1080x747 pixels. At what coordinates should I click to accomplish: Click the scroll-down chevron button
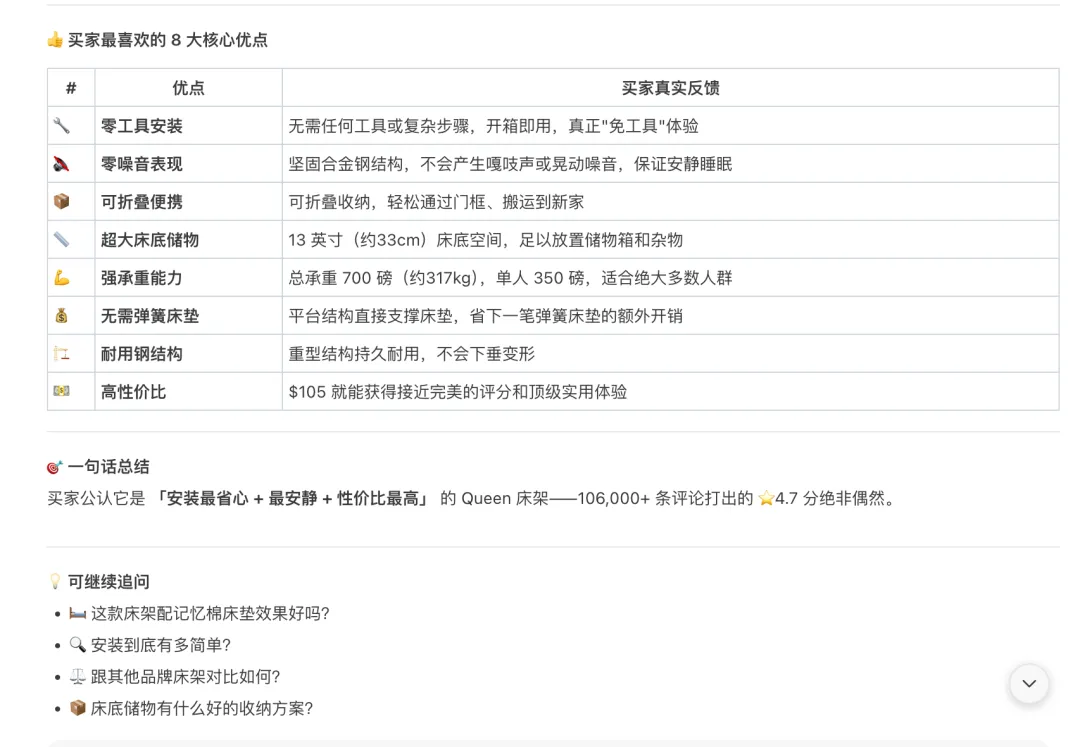coord(1028,684)
